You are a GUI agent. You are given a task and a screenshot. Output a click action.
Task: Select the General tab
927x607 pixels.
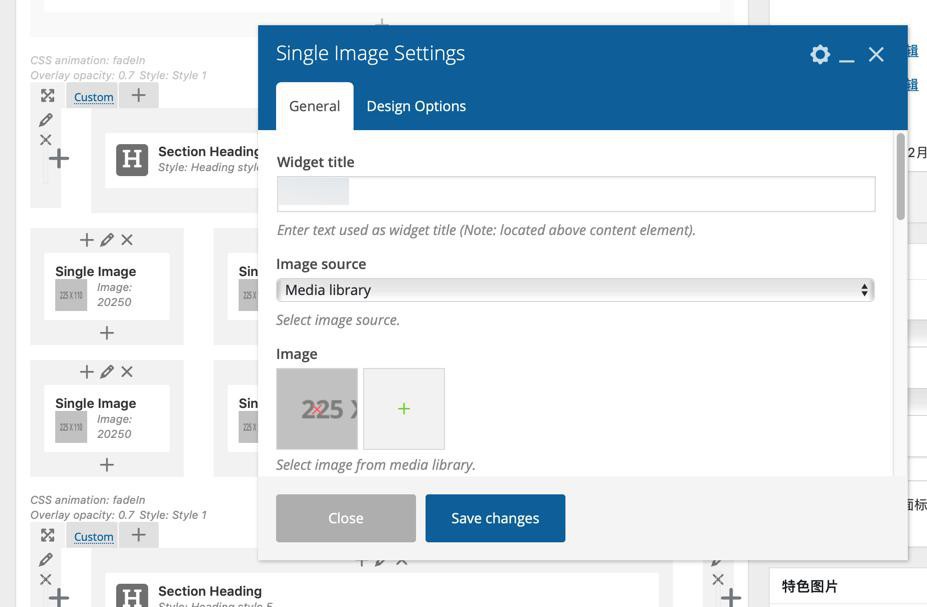[x=314, y=106]
